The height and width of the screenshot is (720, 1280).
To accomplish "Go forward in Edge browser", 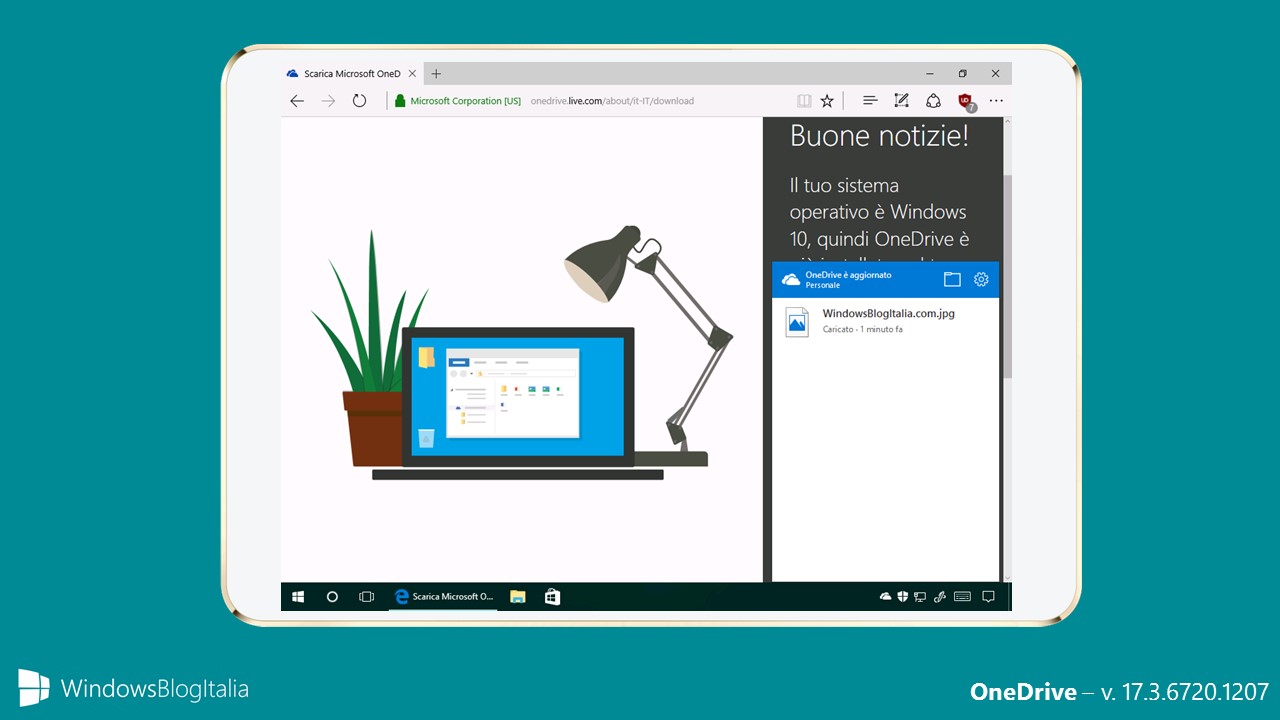I will point(328,101).
